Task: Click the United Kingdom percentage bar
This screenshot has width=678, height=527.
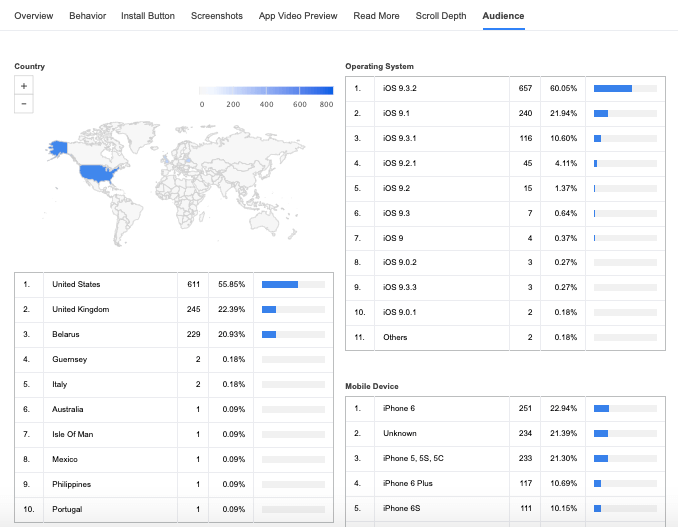Action: click(x=293, y=310)
